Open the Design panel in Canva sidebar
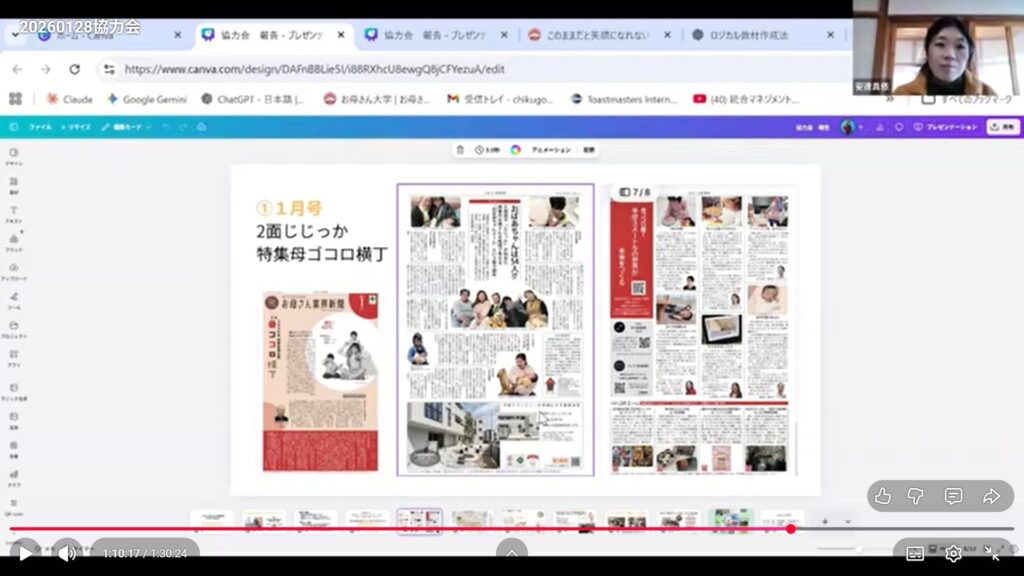 [14, 156]
